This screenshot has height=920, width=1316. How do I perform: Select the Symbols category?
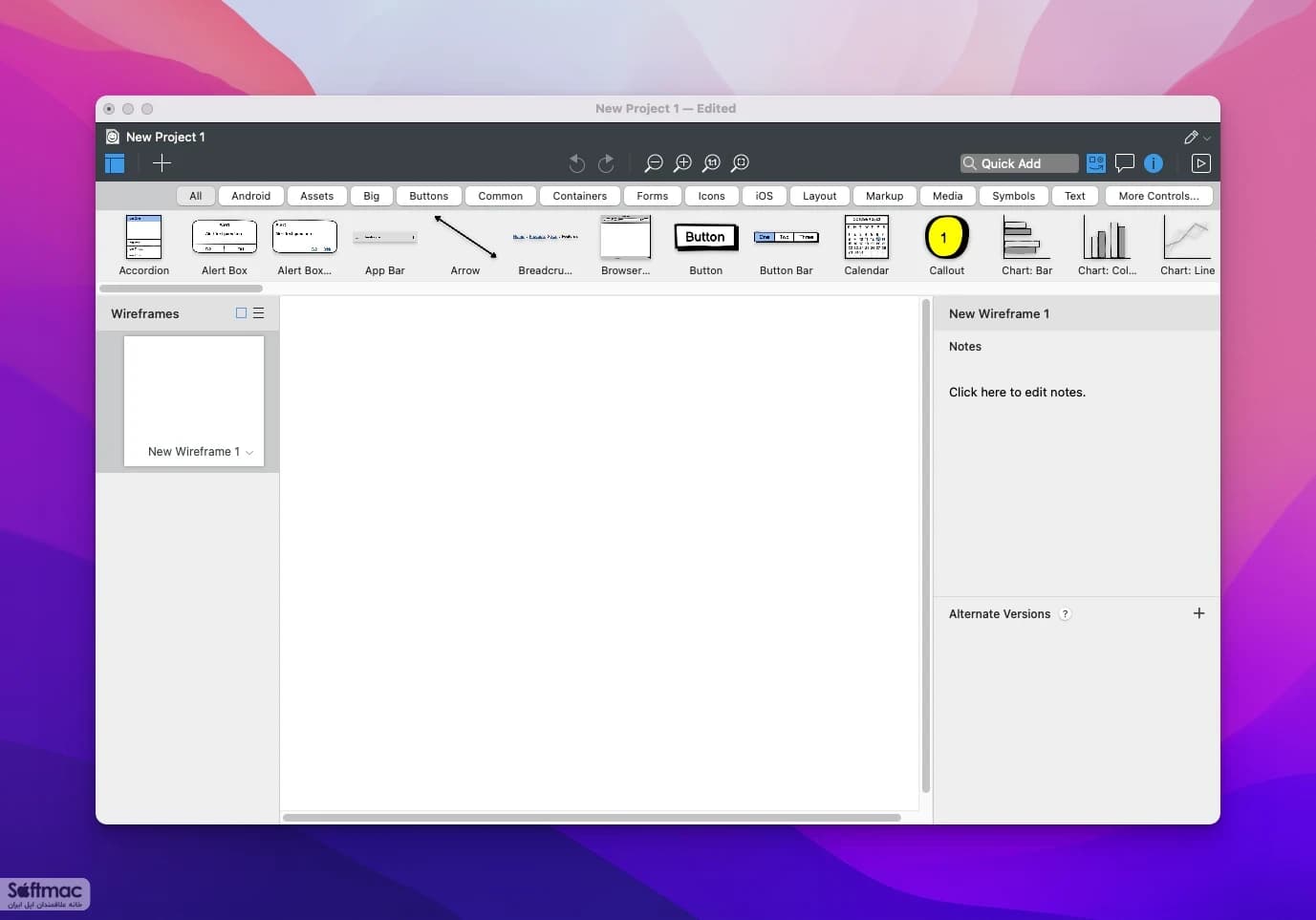tap(1014, 196)
